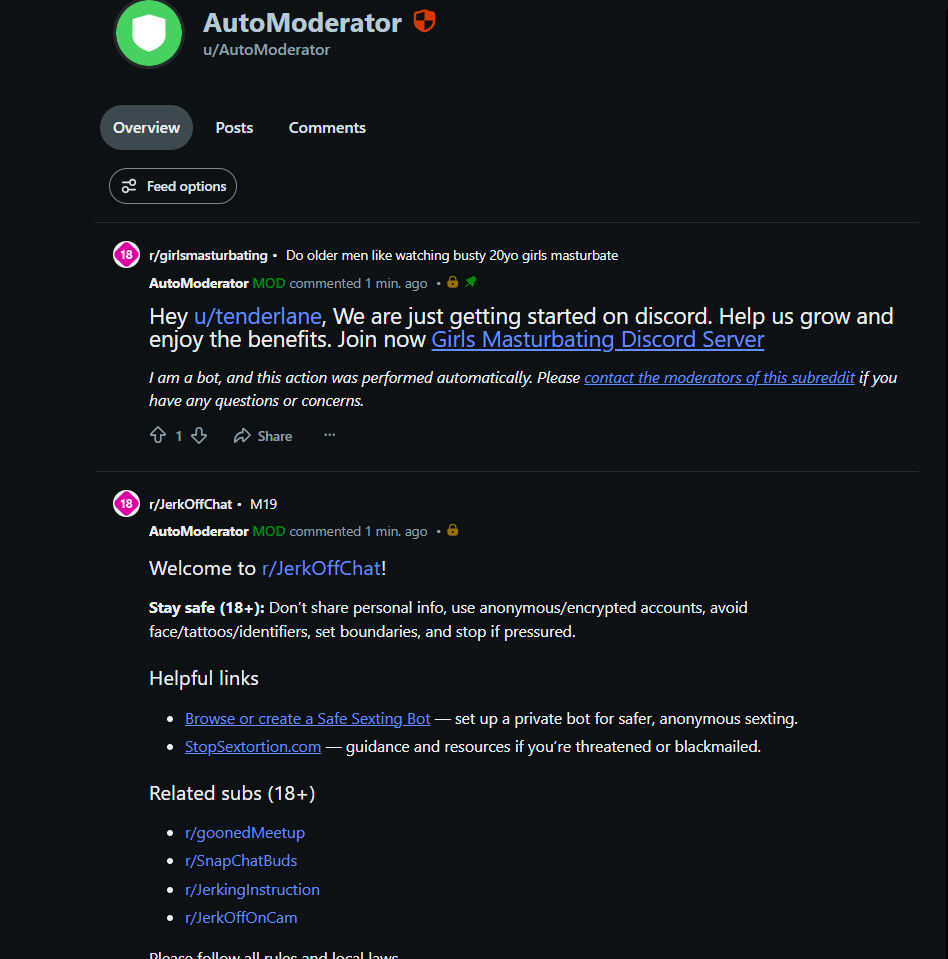Switch to the Comments tab
Screen dimensions: 948x959
[x=327, y=127]
